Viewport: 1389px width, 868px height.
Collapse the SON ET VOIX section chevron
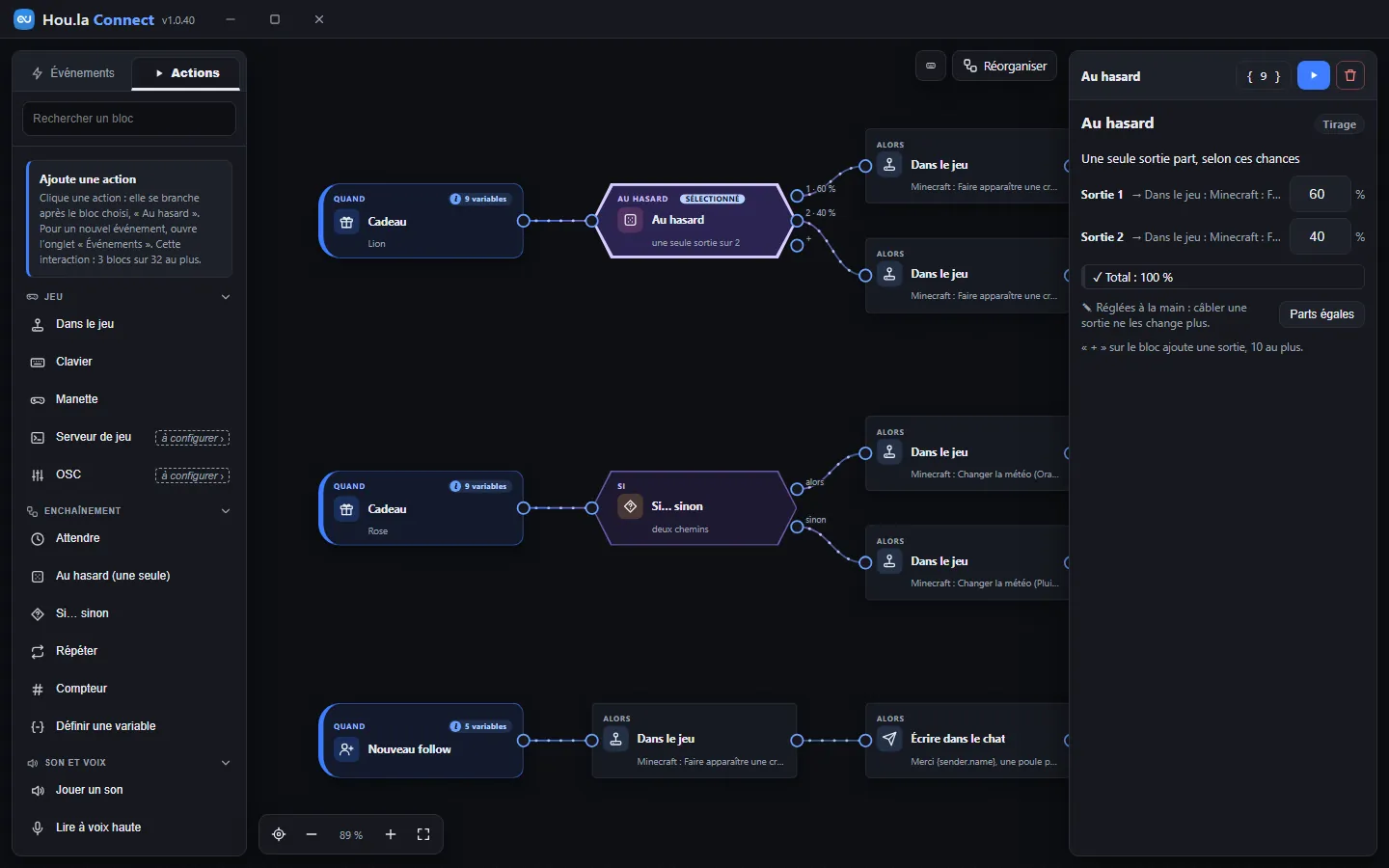tap(226, 763)
